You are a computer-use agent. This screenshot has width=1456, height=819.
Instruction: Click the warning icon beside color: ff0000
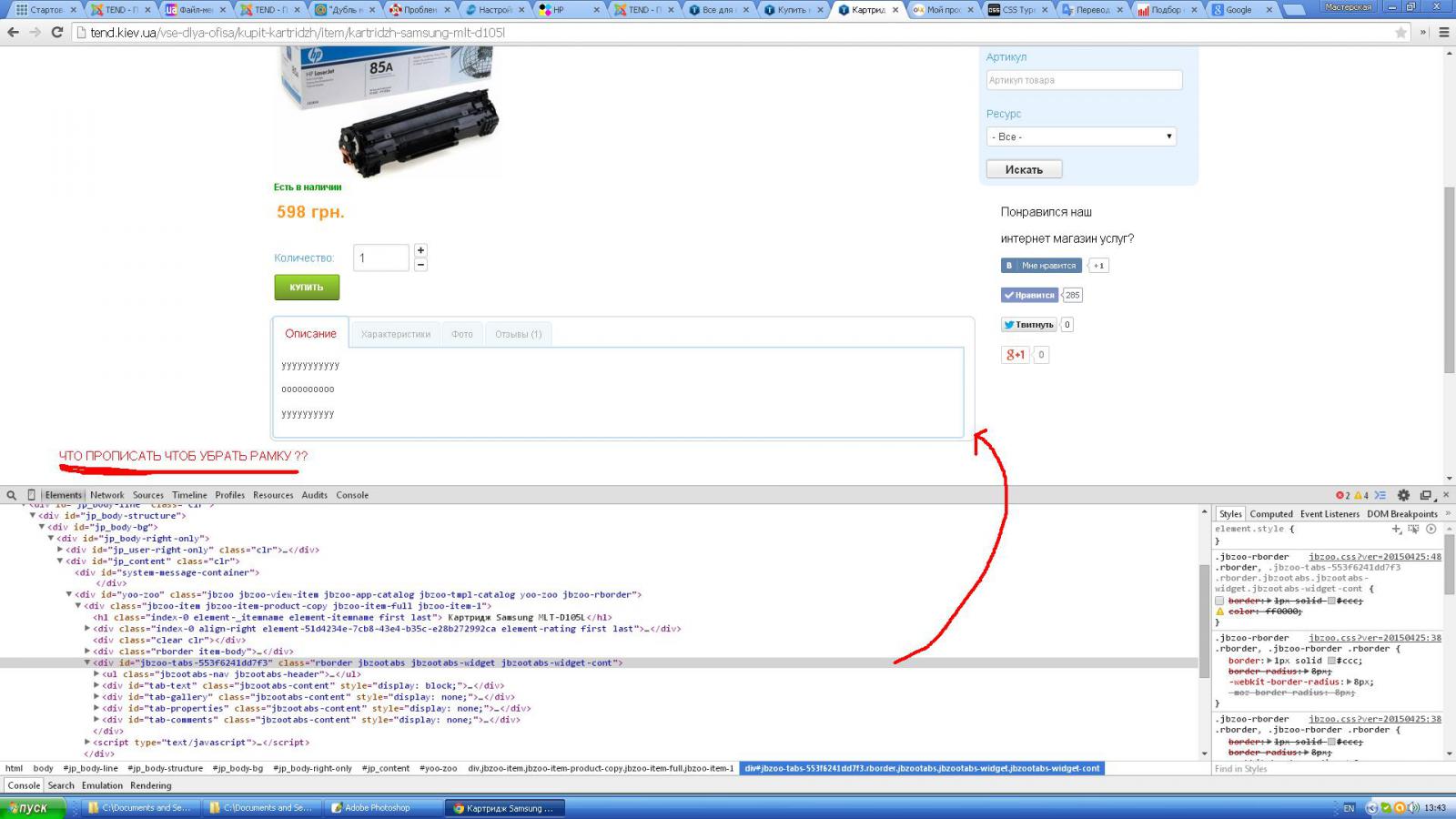coord(1220,612)
